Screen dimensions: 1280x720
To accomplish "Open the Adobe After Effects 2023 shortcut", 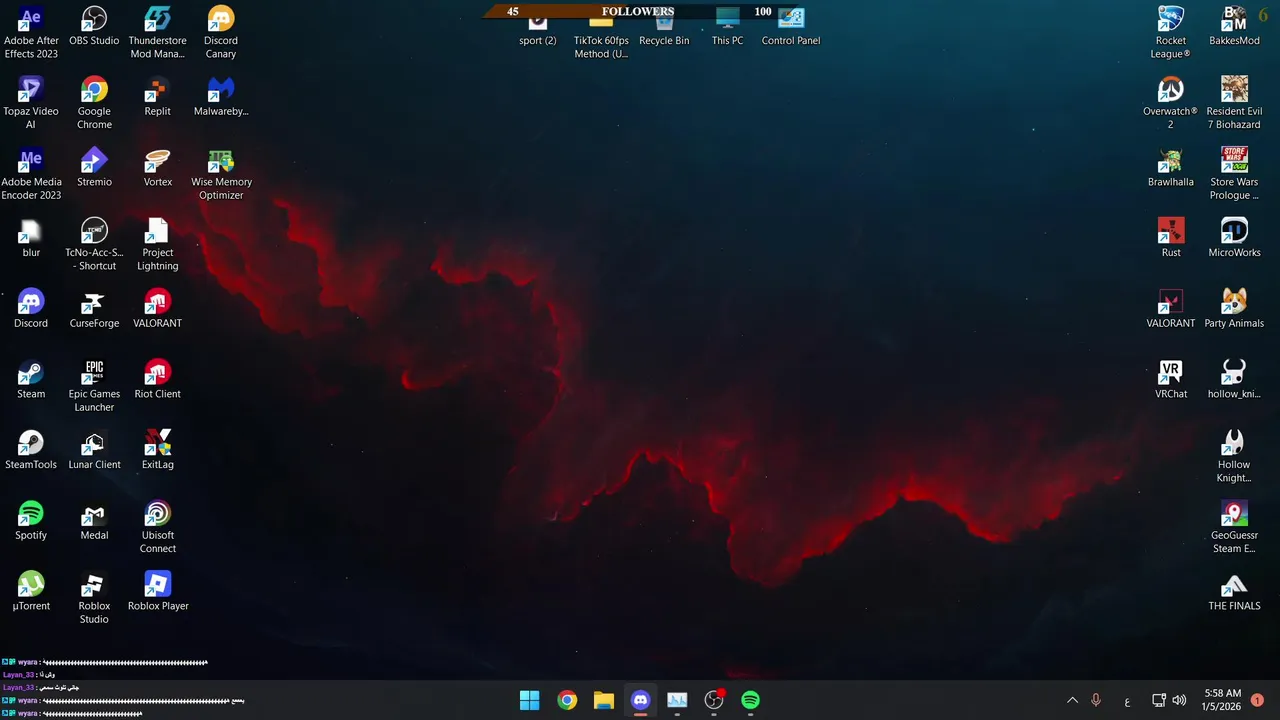I will coord(31,32).
